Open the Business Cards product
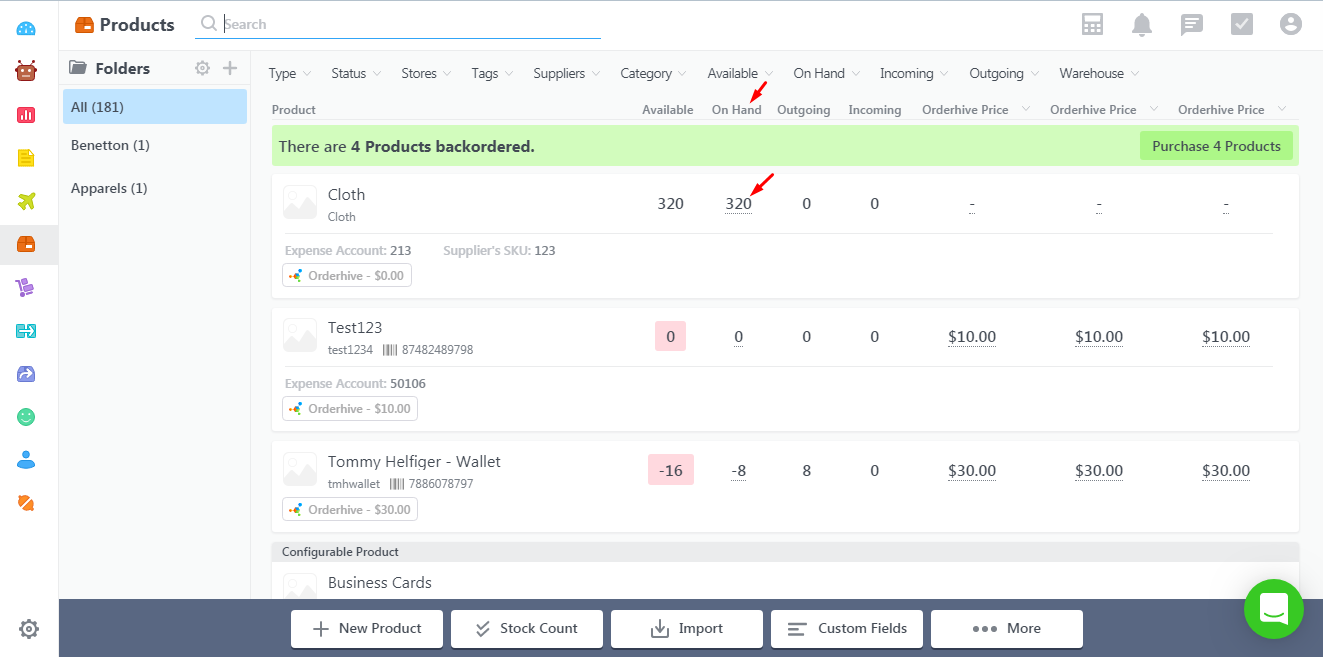This screenshot has height=657, width=1323. tap(380, 583)
